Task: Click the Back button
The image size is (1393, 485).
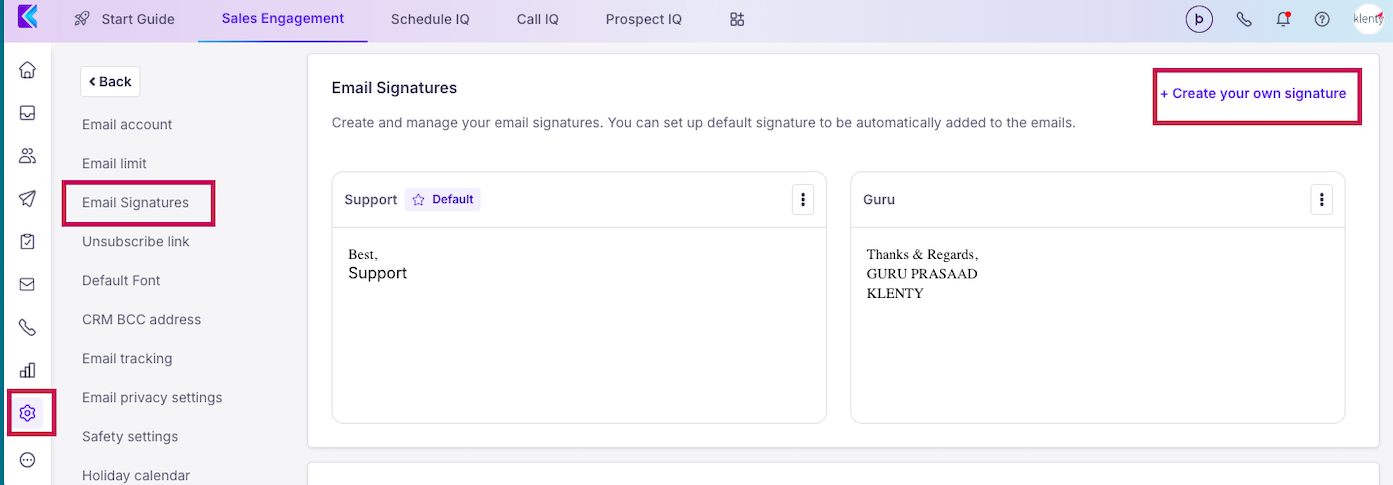Action: tap(110, 81)
